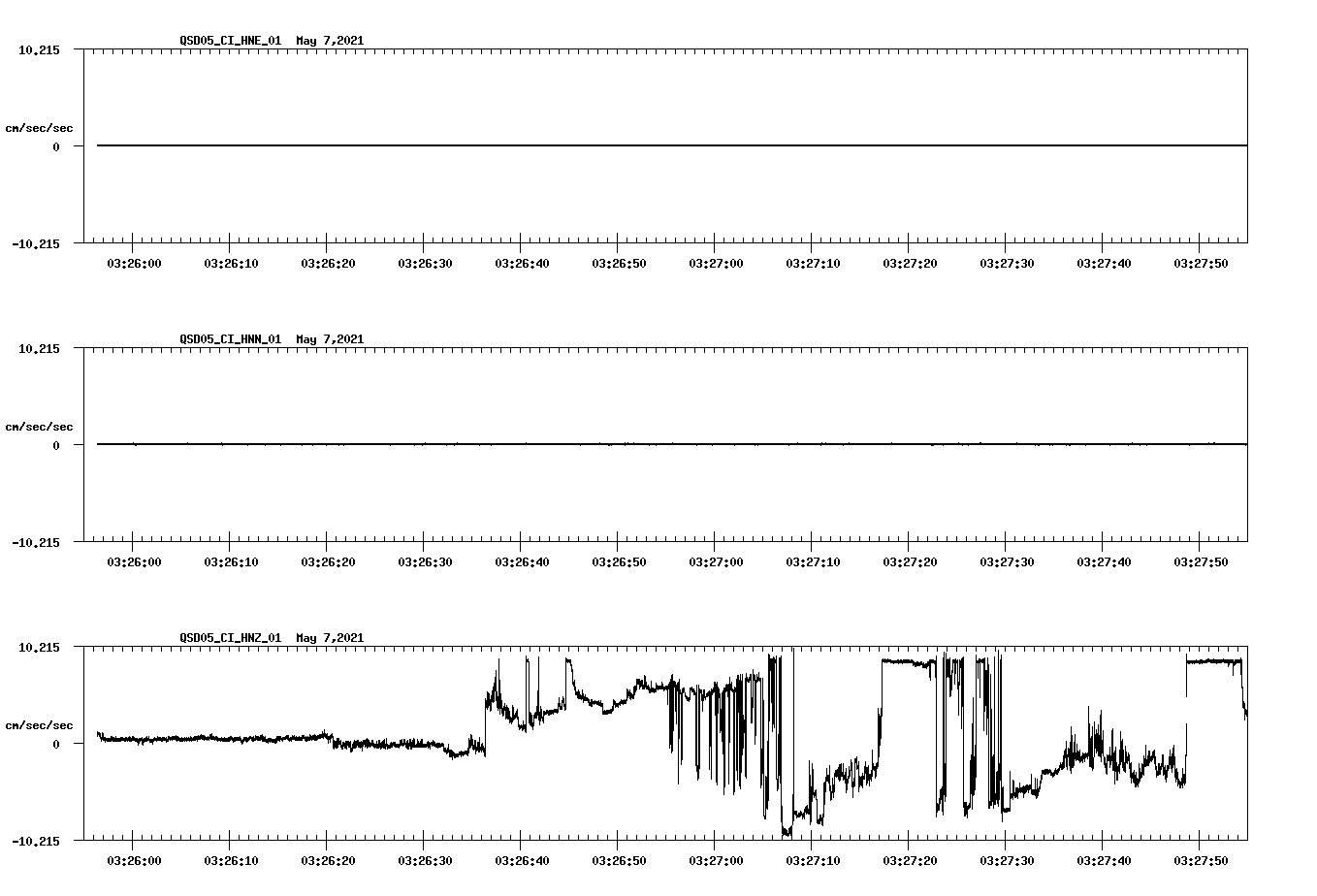This screenshot has width=1317, height=896.
Task: Click the 03:27:50 time tick on top axis
Action: 1203,264
